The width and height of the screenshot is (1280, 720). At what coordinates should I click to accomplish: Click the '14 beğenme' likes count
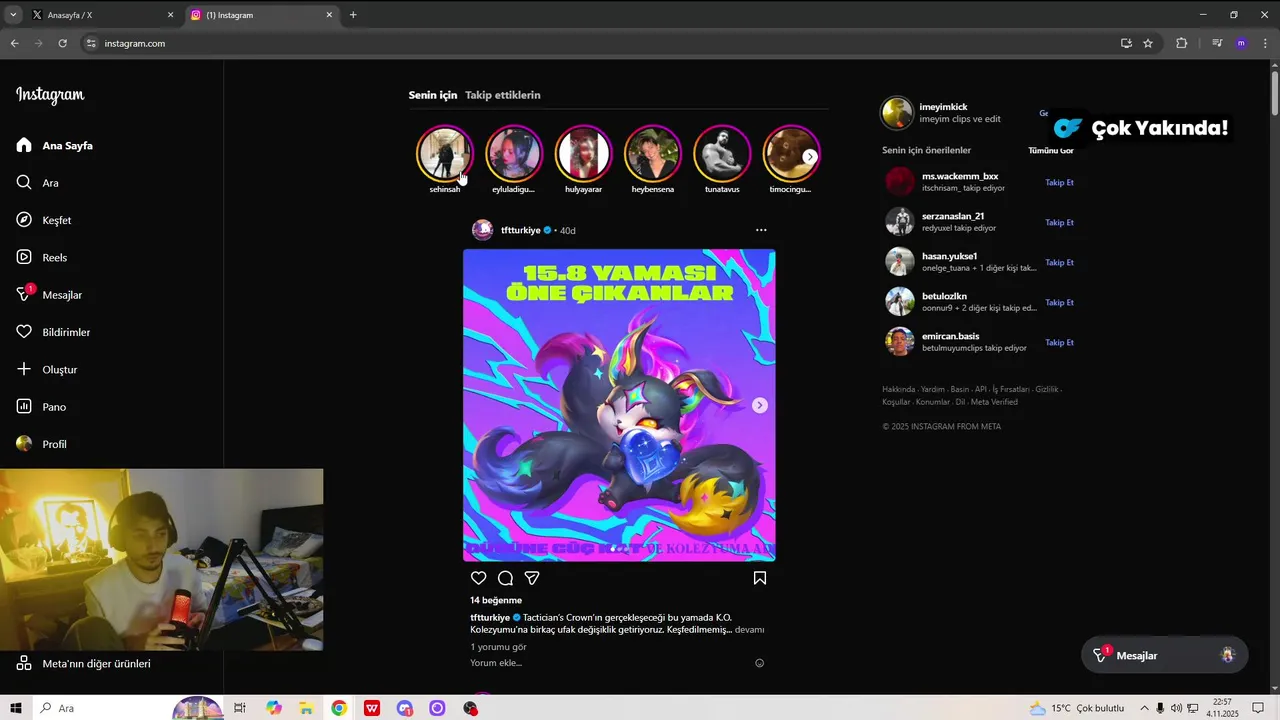(496, 600)
